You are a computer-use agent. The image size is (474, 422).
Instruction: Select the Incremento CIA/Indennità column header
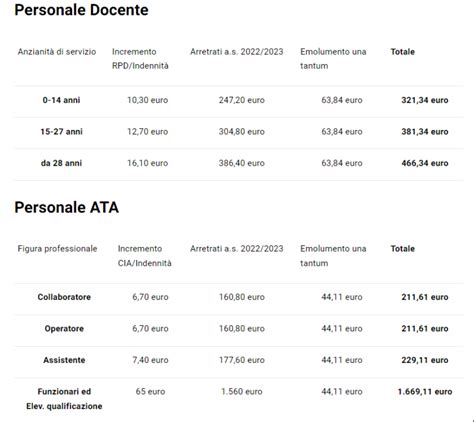(x=145, y=256)
